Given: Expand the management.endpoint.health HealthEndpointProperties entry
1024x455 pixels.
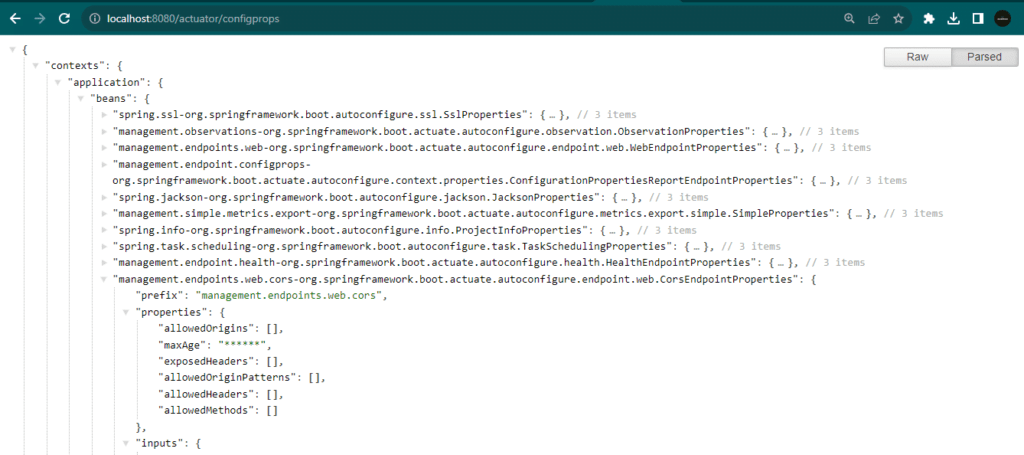Looking at the screenshot, I should 104,262.
